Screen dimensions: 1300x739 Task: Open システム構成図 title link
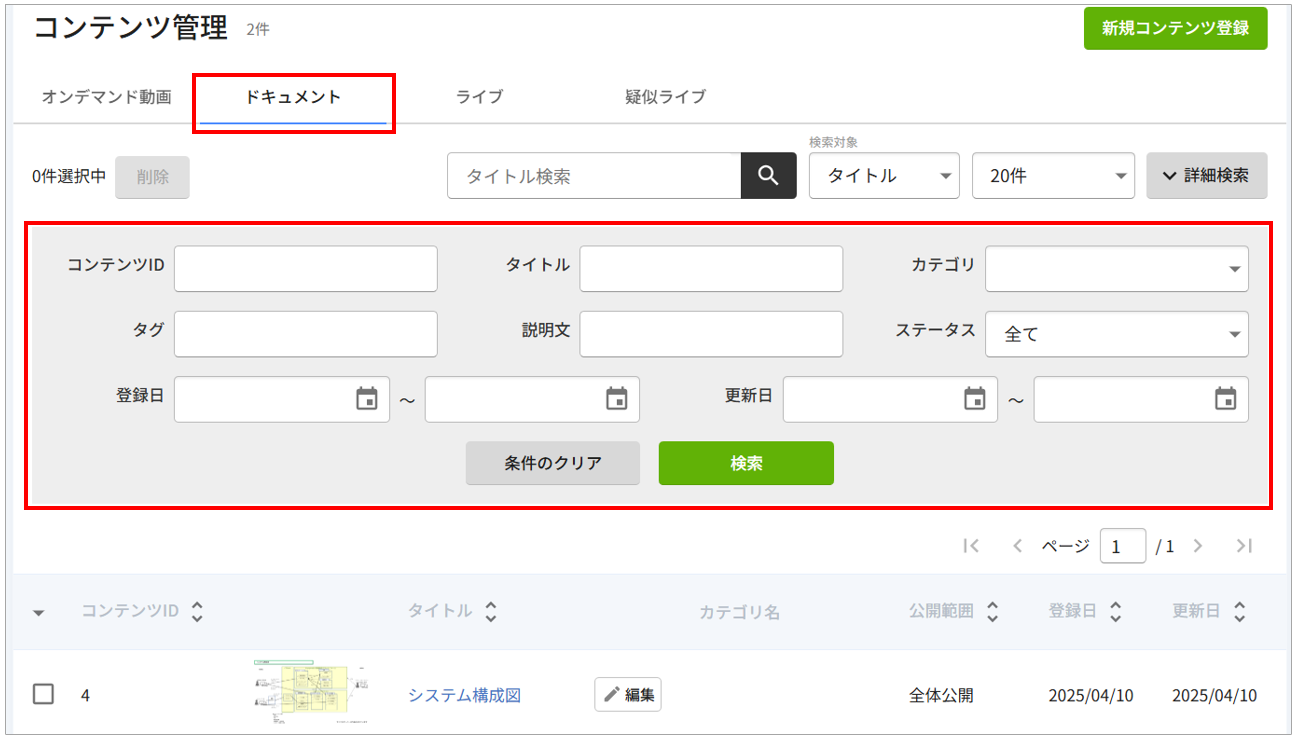click(x=464, y=695)
